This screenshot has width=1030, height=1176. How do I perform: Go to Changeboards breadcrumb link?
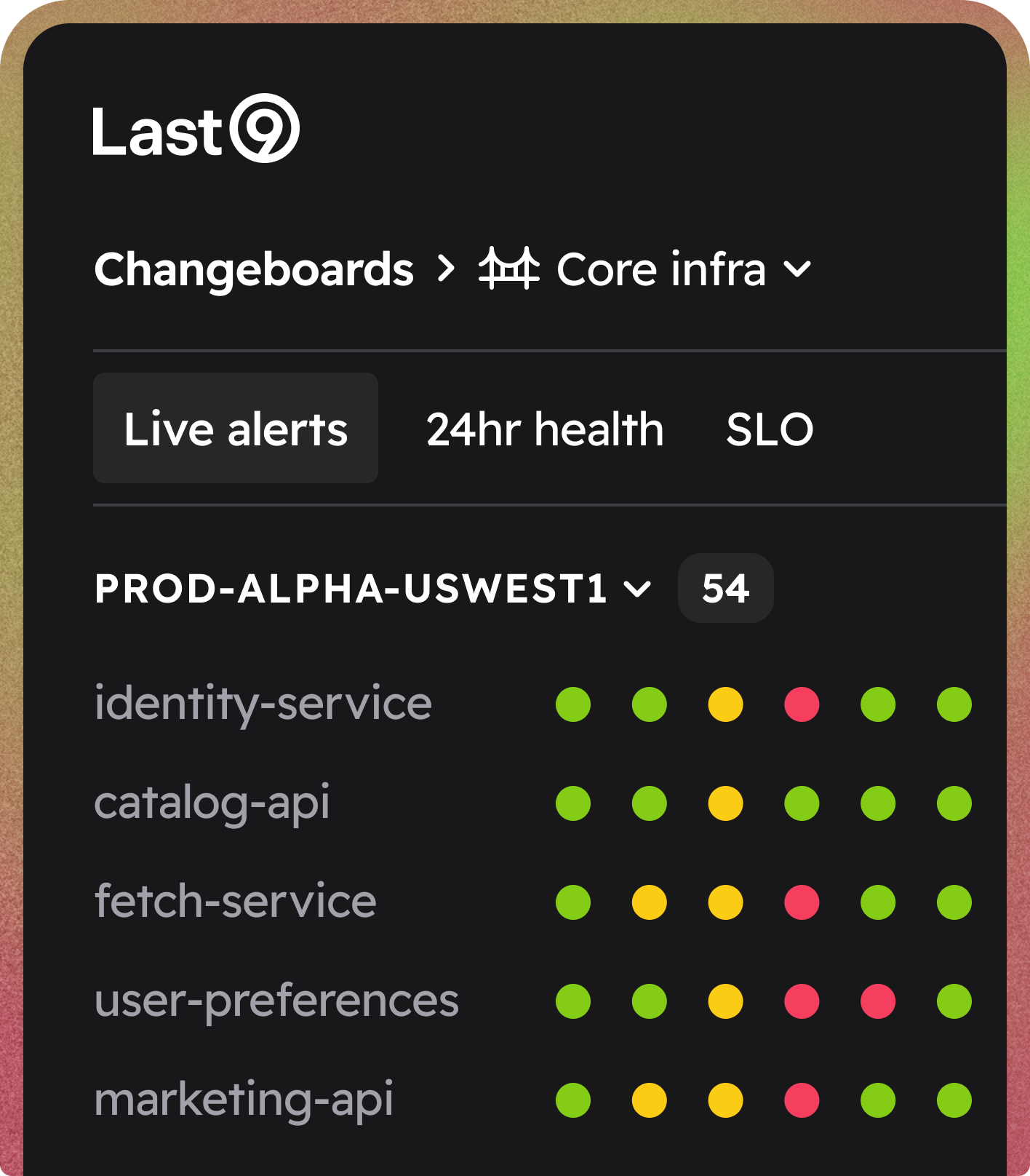tap(254, 269)
